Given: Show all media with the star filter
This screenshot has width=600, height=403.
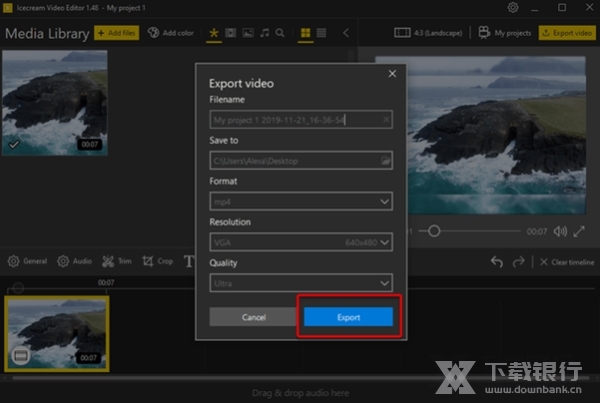Looking at the screenshot, I should click(212, 33).
